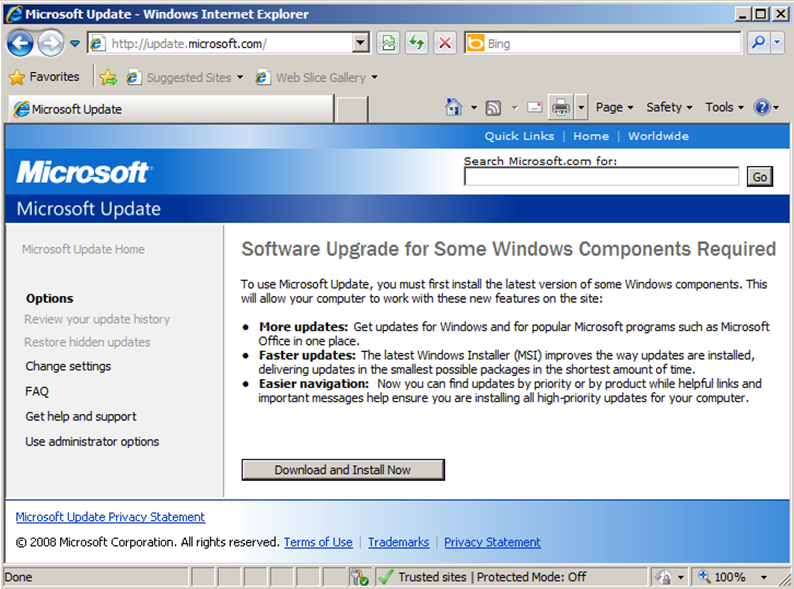The width and height of the screenshot is (794, 589).
Task: Click the status bar security lock icon
Action: [x=663, y=577]
